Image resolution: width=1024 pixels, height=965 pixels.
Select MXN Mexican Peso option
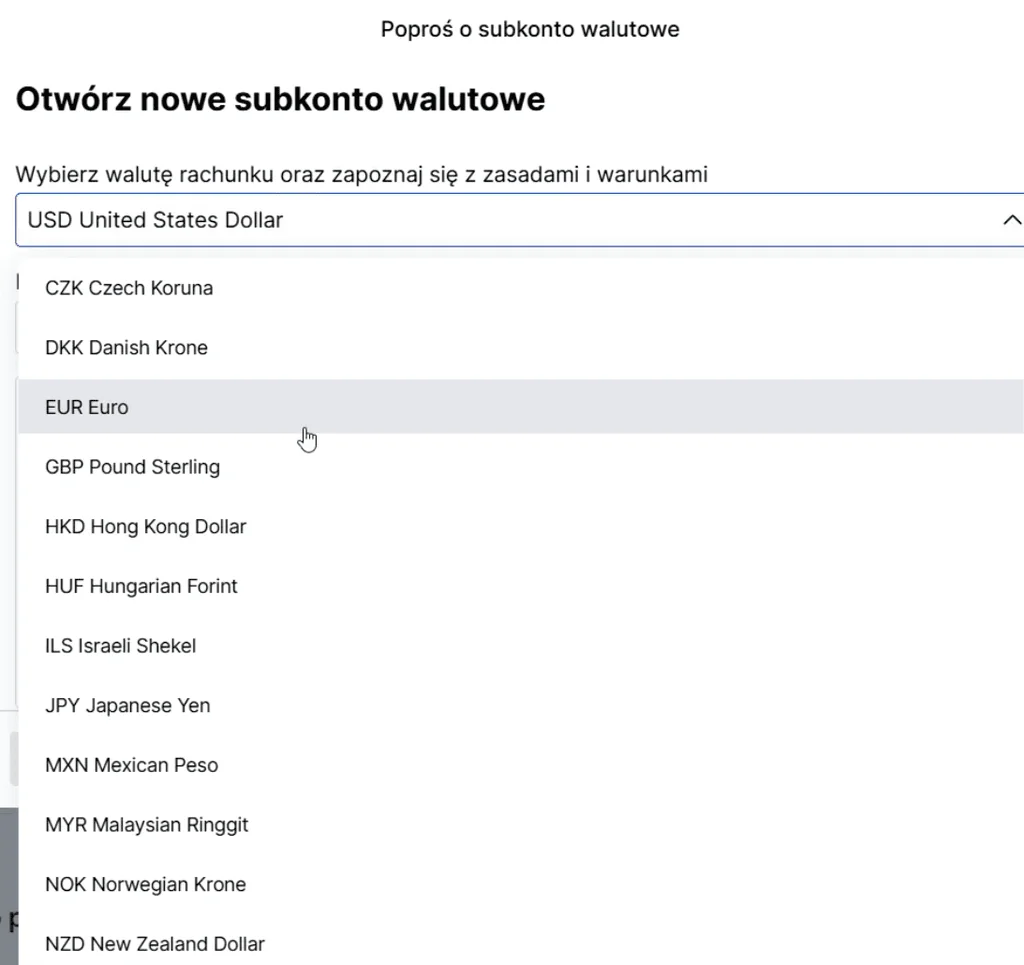[521, 765]
